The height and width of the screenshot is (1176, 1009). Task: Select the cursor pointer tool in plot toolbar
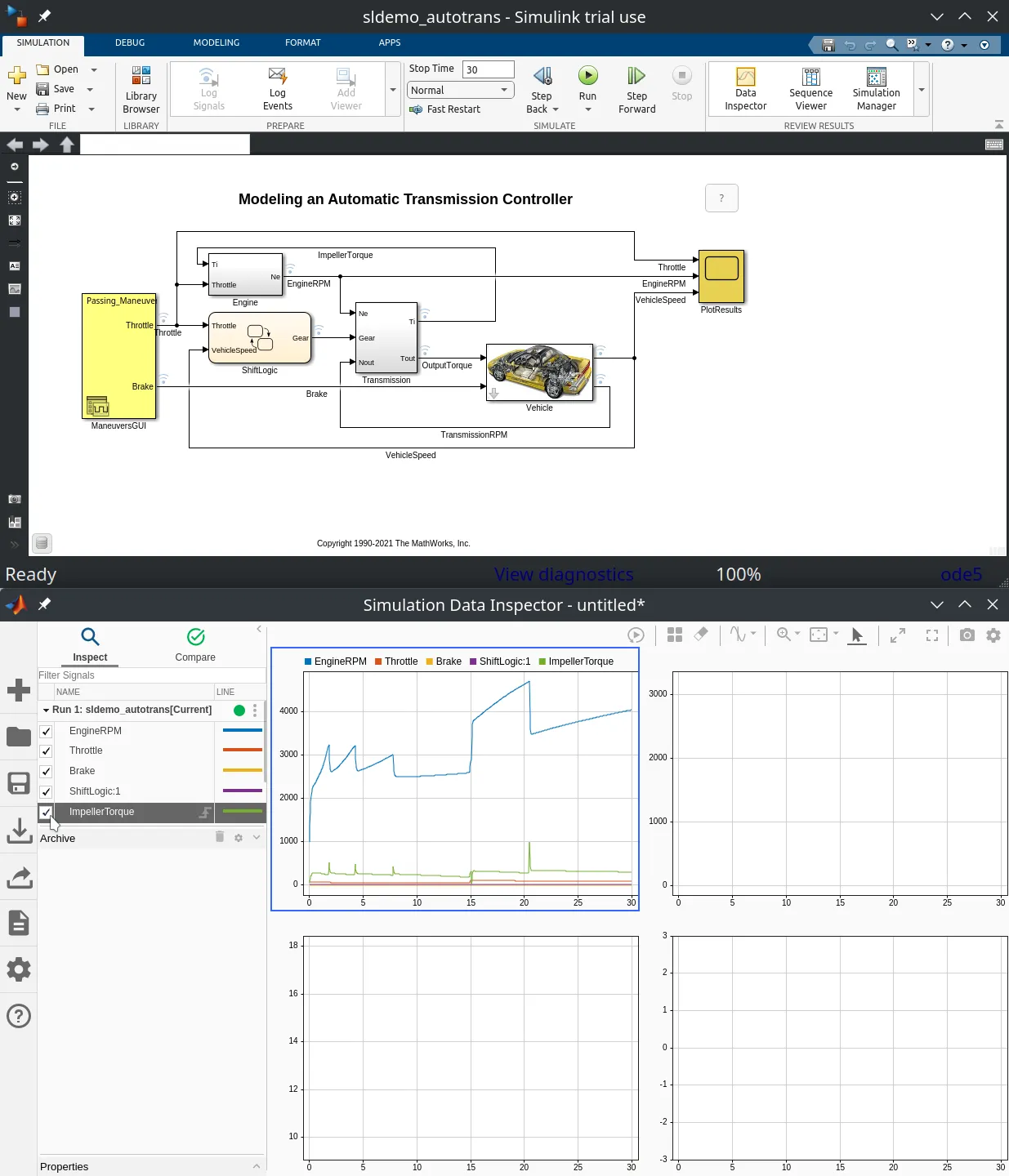(856, 635)
